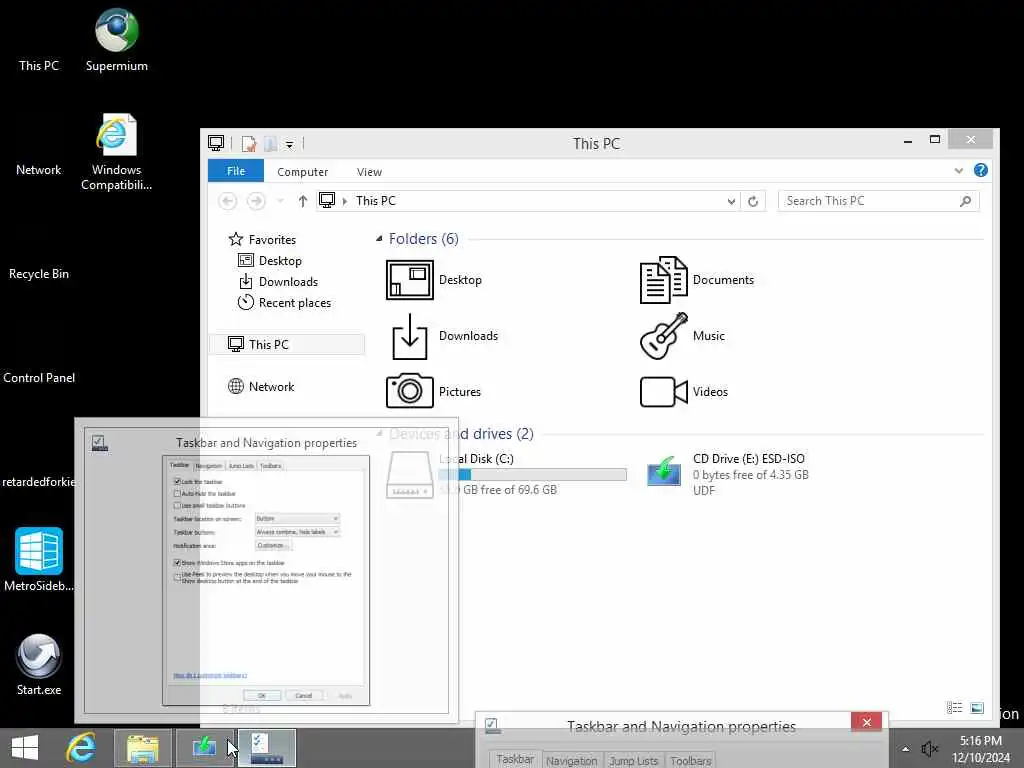1024x768 pixels.
Task: Close the Taskbar and Navigation properties window
Action: (x=867, y=722)
